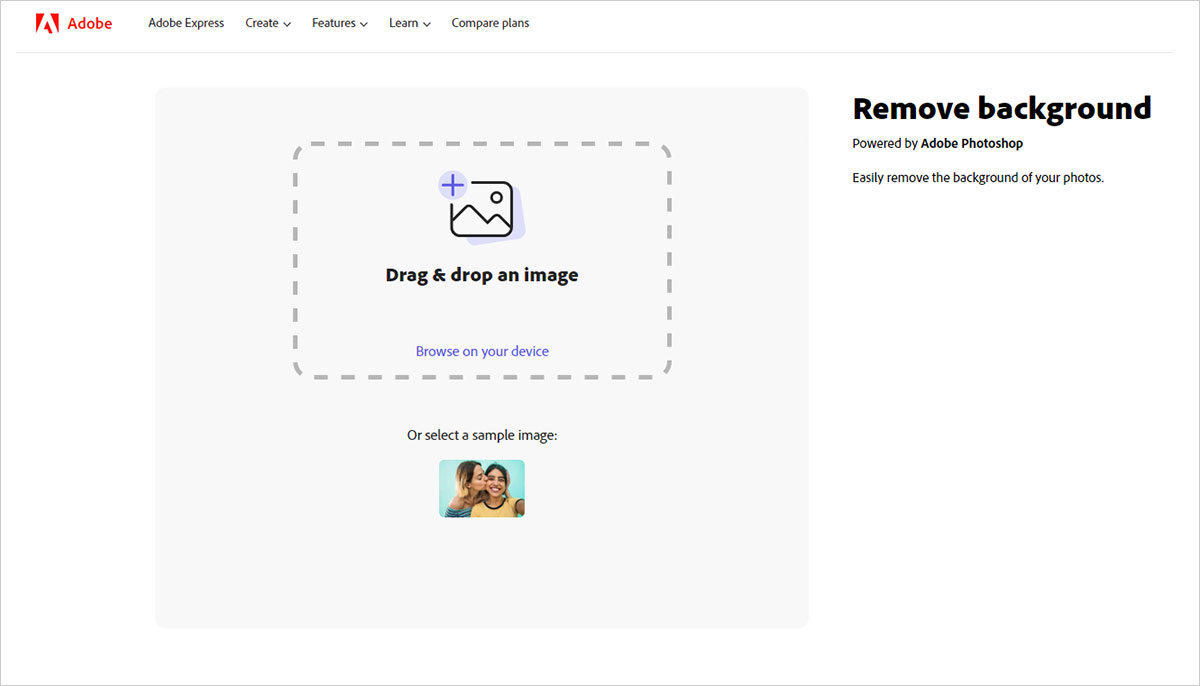Image resolution: width=1200 pixels, height=686 pixels.
Task: Expand the chevron next to Create
Action: coord(287,24)
